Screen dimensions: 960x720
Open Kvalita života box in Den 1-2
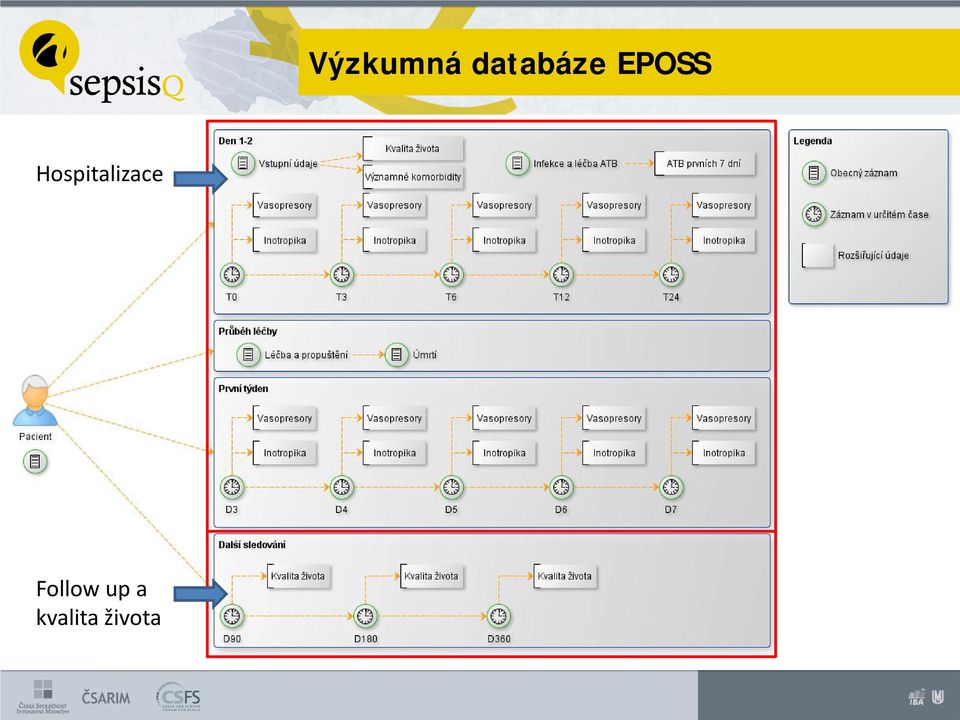pyautogui.click(x=413, y=148)
